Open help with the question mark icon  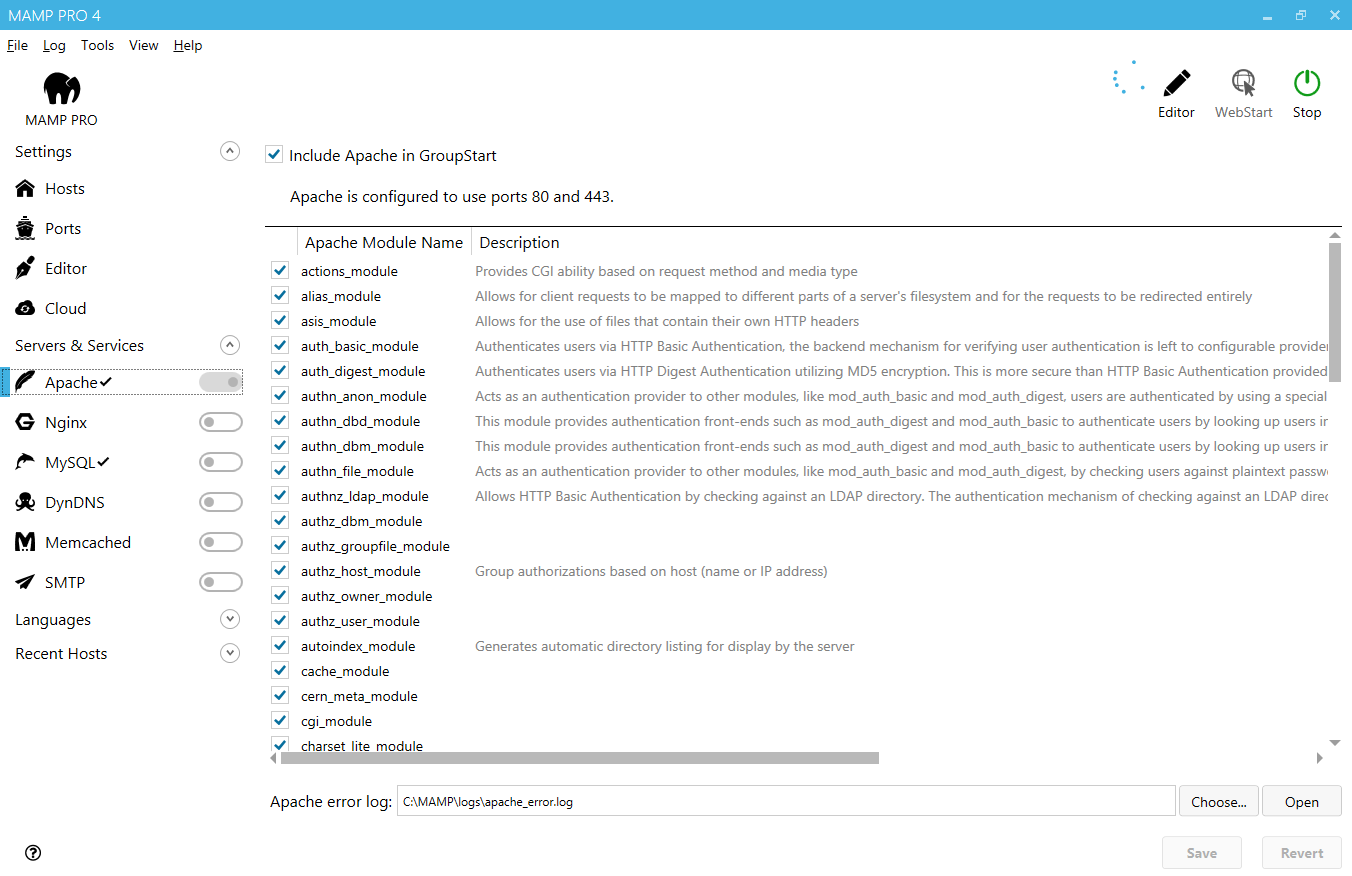tap(33, 853)
